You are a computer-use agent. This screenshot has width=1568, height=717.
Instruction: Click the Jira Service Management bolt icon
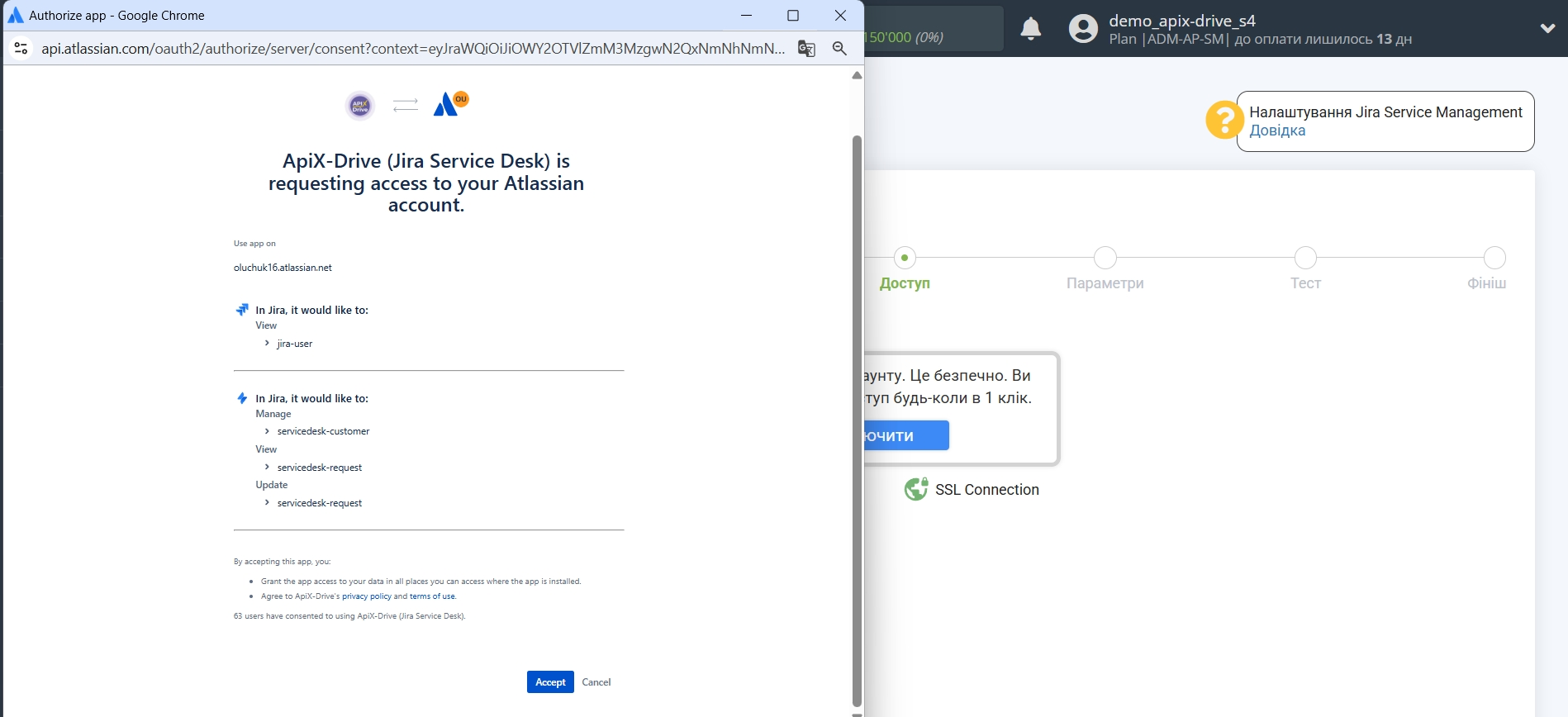point(242,398)
